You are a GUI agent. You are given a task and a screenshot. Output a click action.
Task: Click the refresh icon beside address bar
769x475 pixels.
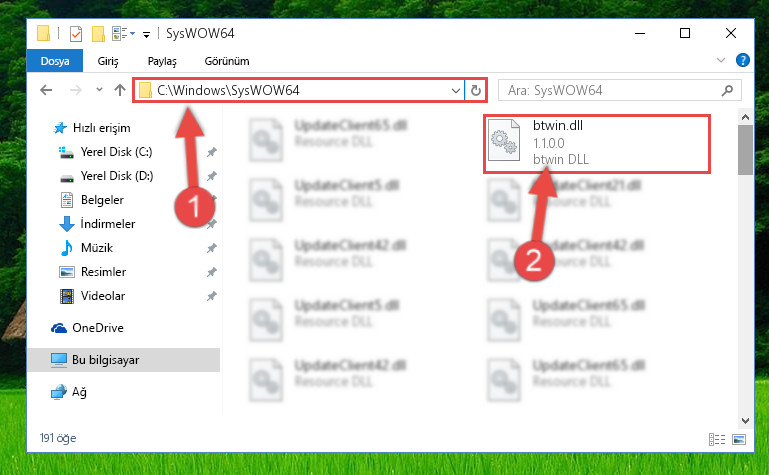coord(476,90)
